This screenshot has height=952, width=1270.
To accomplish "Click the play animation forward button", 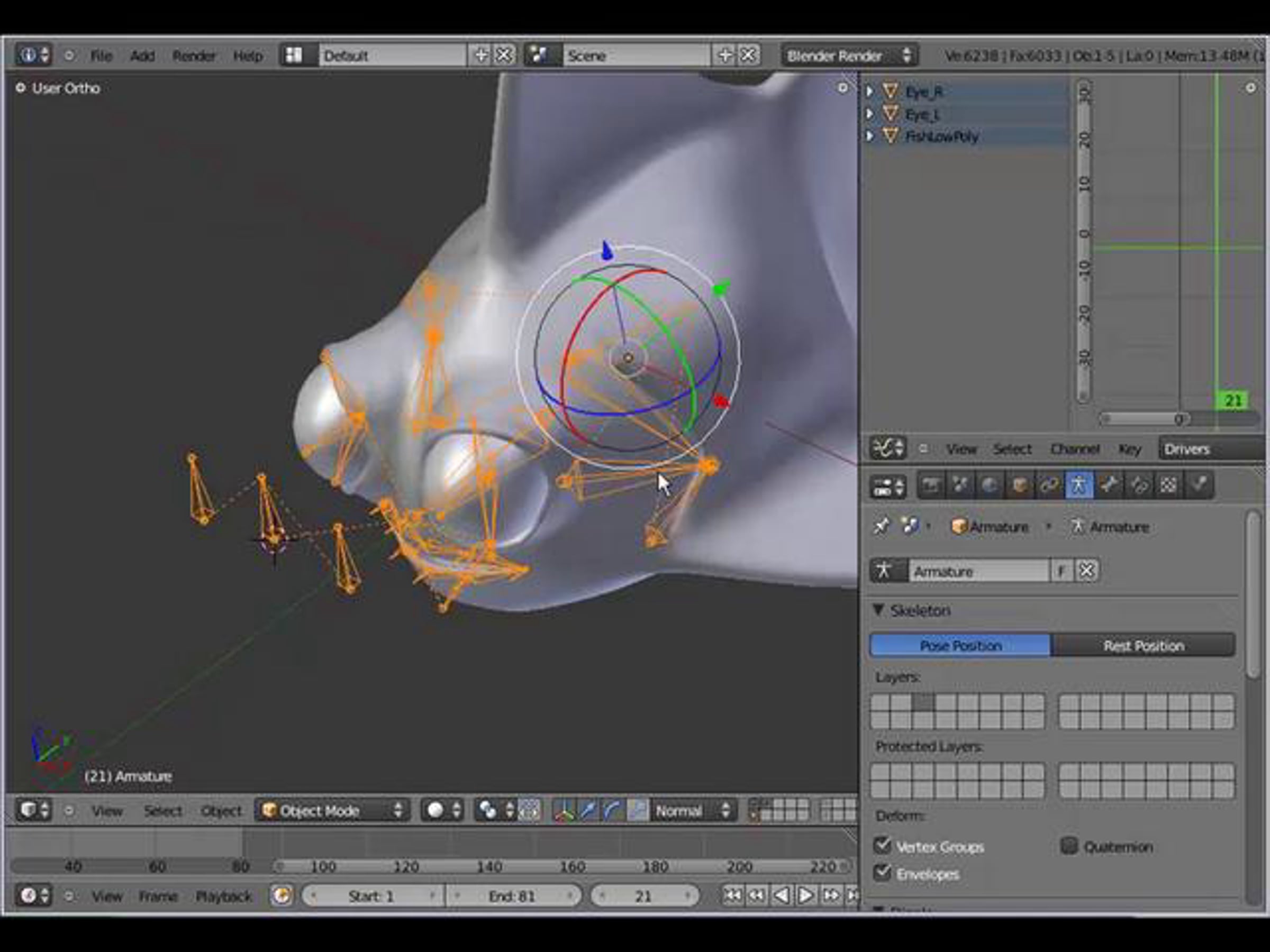I will click(805, 895).
